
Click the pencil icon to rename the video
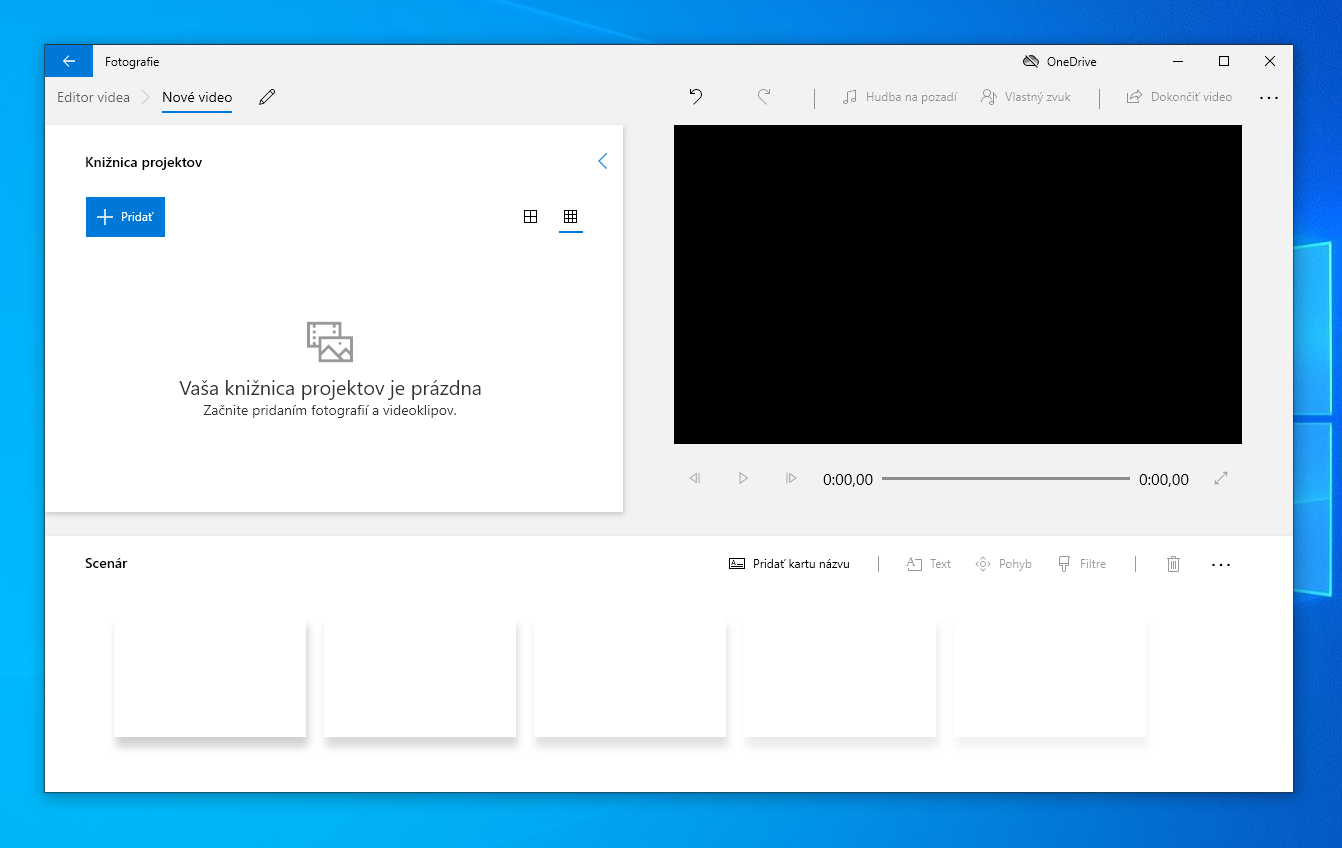pos(266,97)
